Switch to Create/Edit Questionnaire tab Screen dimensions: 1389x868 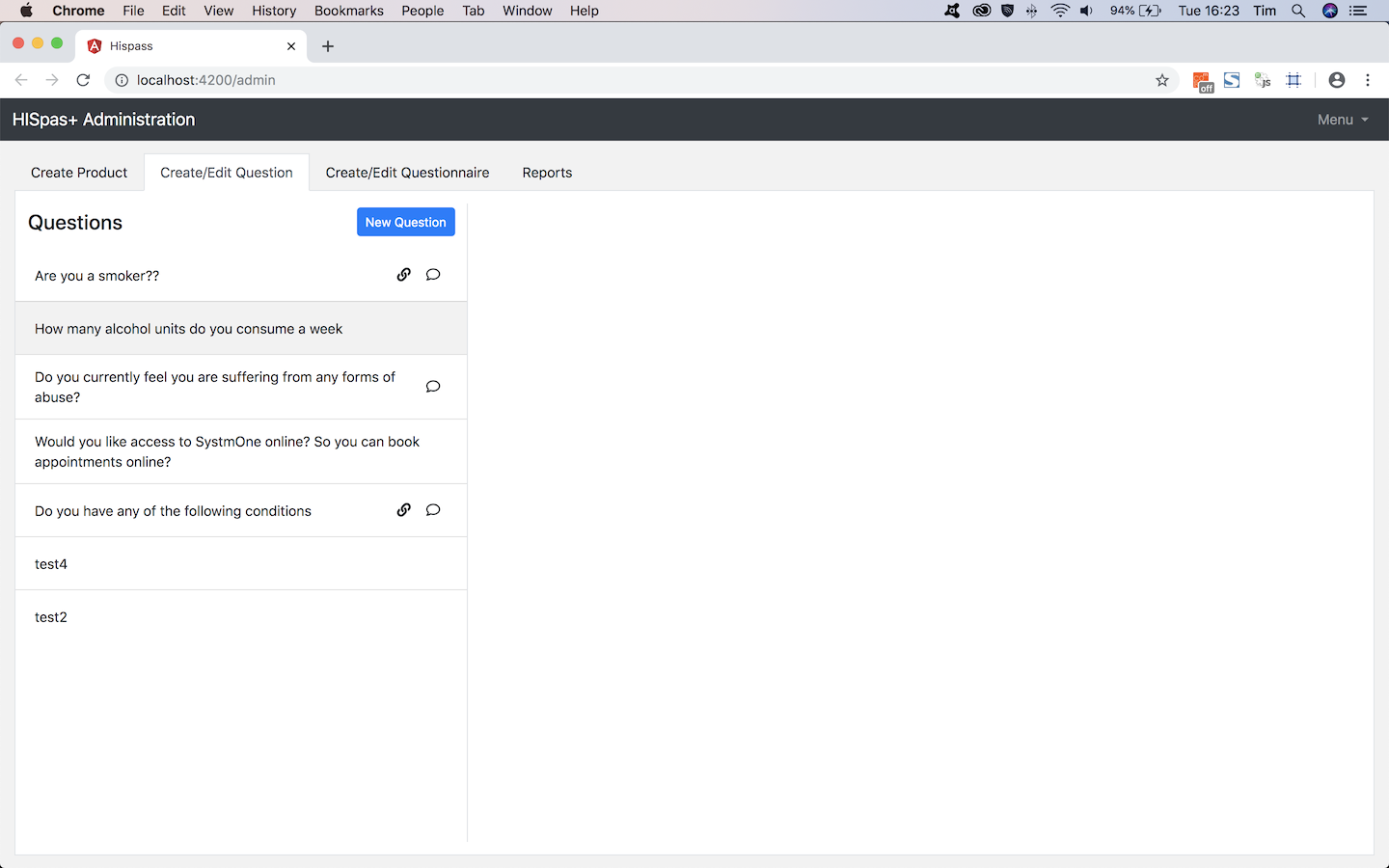407,173
